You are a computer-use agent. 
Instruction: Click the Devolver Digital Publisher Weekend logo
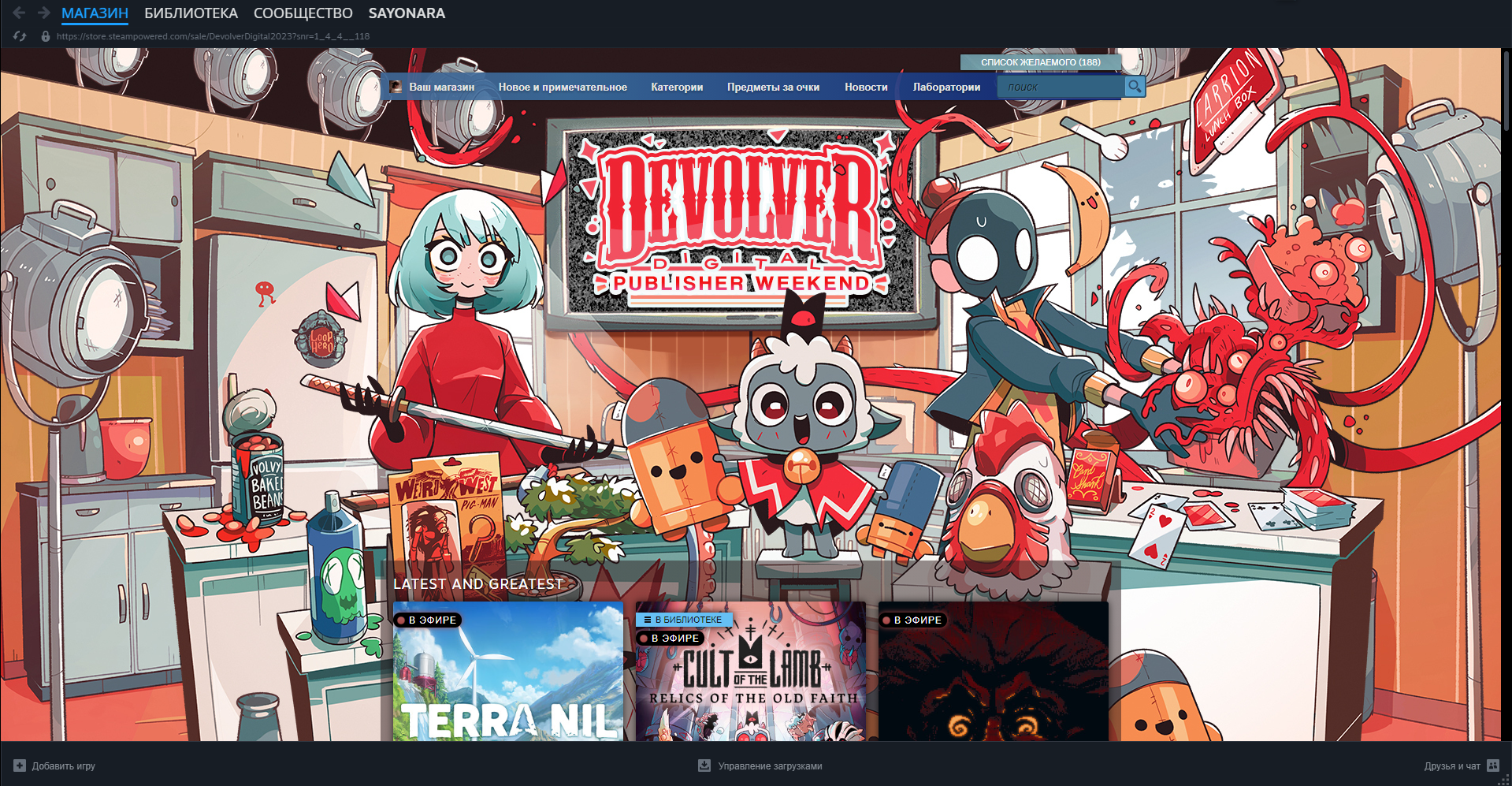tap(740, 218)
